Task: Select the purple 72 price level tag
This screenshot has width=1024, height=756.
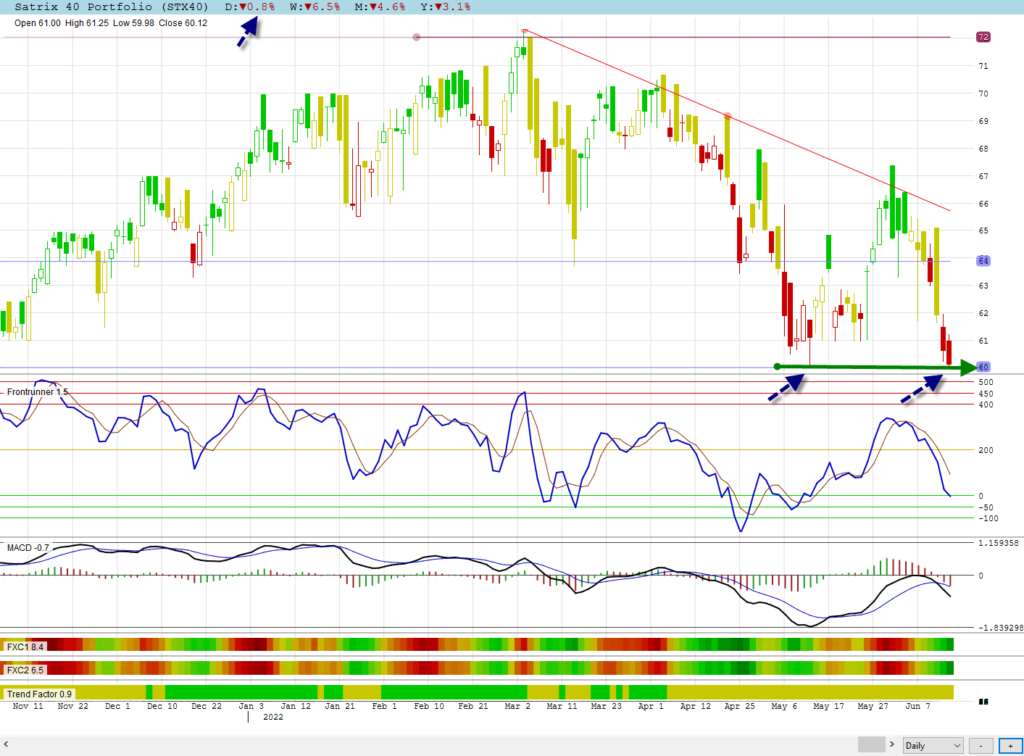Action: [x=983, y=37]
